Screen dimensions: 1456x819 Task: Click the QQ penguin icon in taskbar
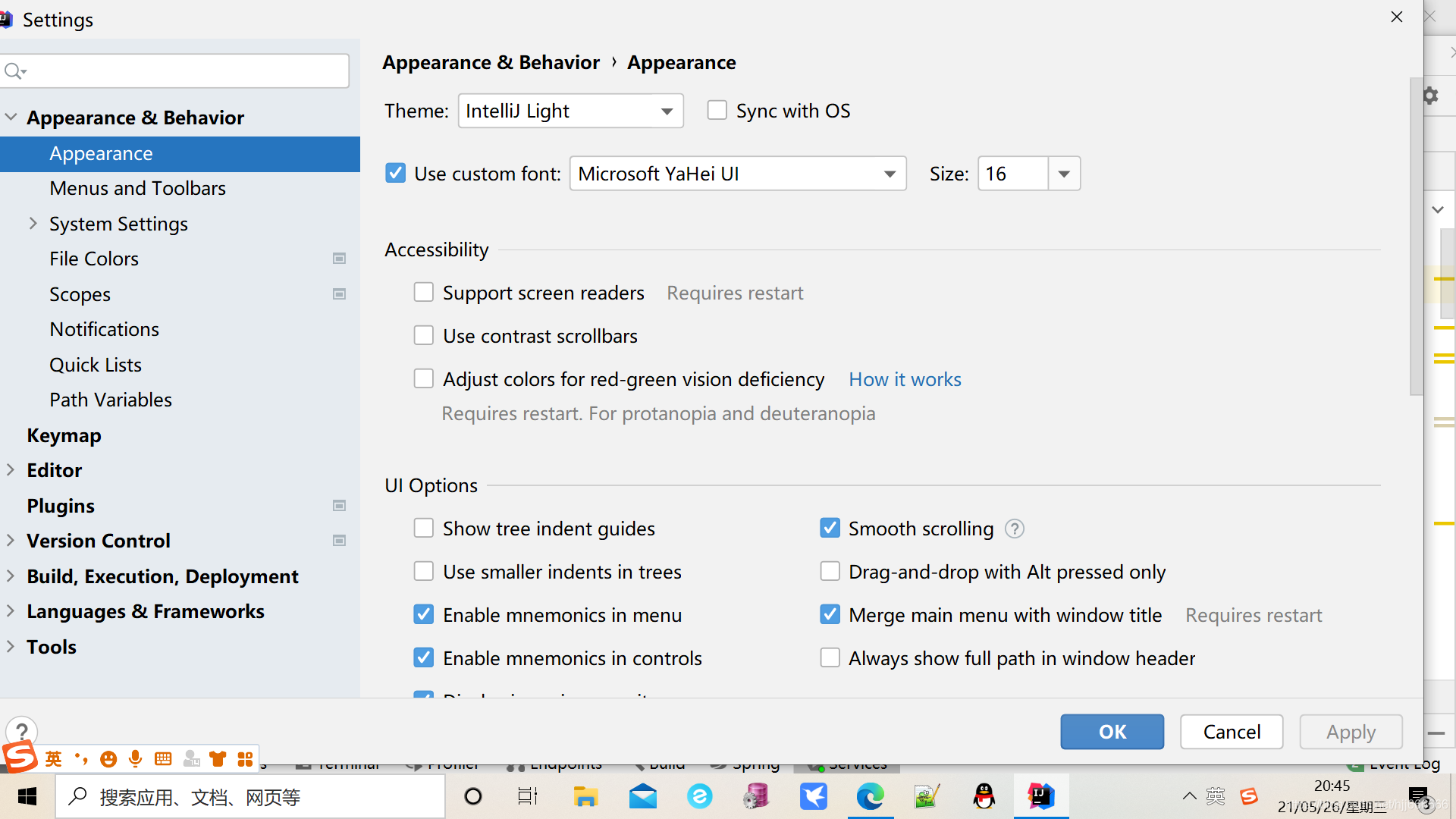(x=984, y=796)
